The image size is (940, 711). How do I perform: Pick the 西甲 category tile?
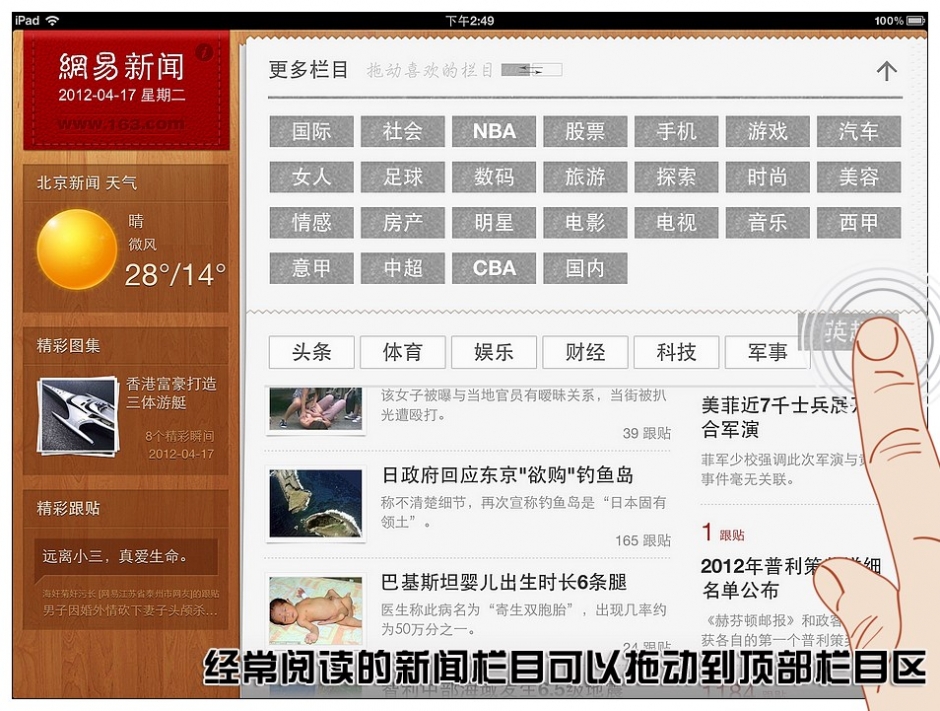(858, 222)
